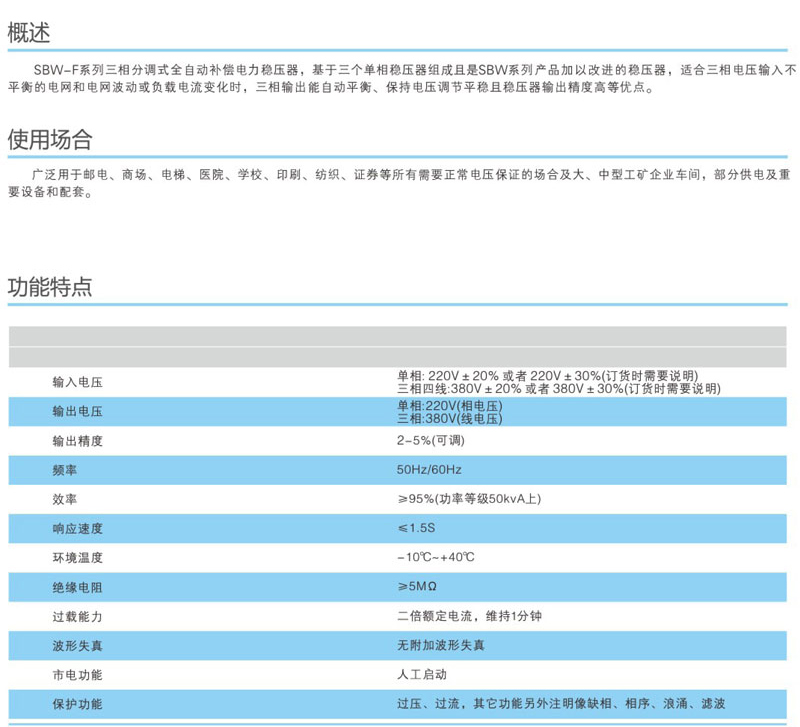800x727 pixels.
Task: Select the 2~5%(可调) precision value
Action: [x=431, y=440]
